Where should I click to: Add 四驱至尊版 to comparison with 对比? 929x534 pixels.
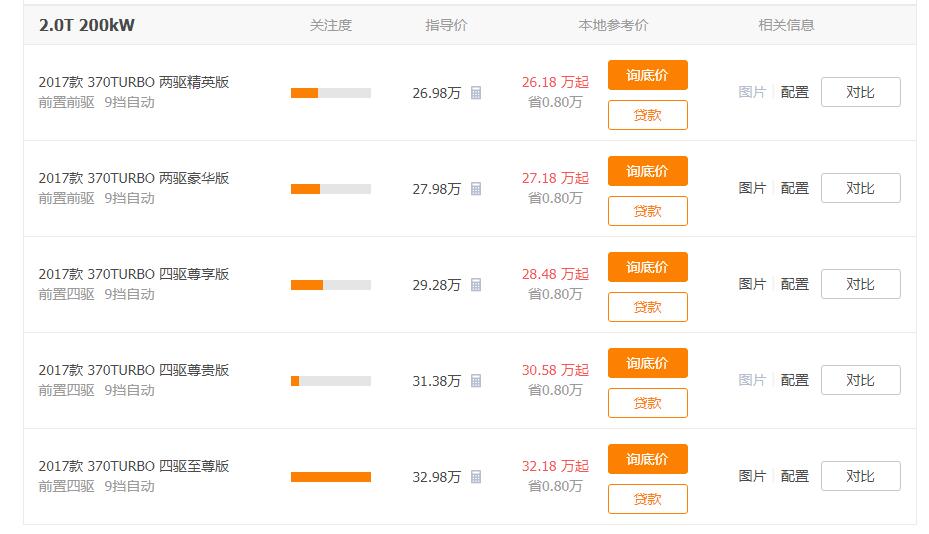pyautogui.click(x=860, y=476)
